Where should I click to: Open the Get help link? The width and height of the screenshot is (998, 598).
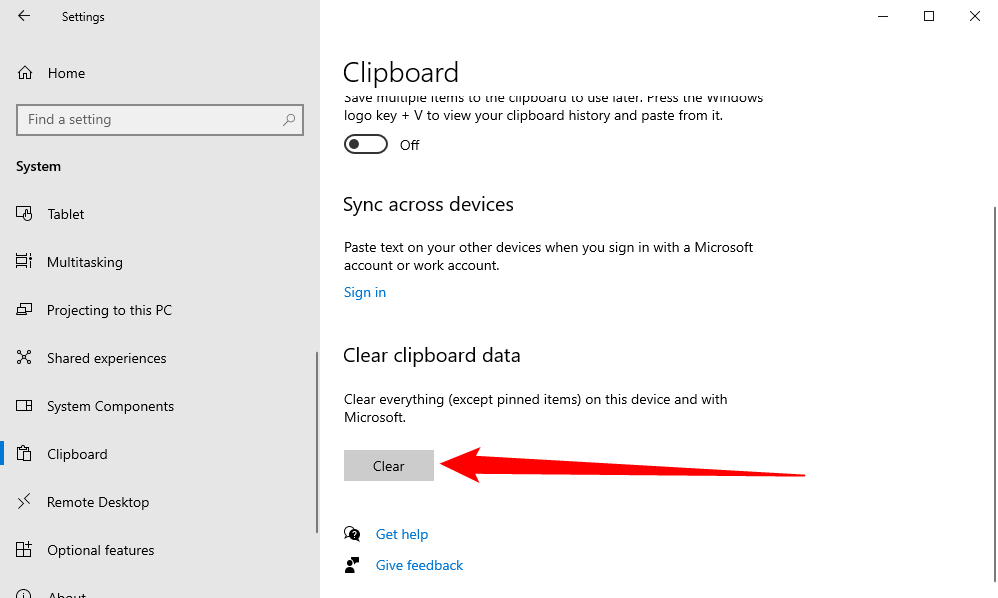click(402, 534)
